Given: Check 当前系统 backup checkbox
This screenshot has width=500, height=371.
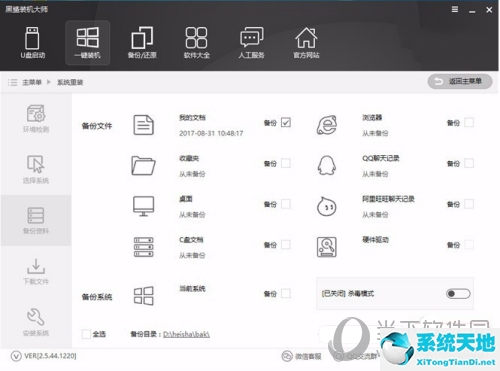Looking at the screenshot, I should [x=286, y=293].
